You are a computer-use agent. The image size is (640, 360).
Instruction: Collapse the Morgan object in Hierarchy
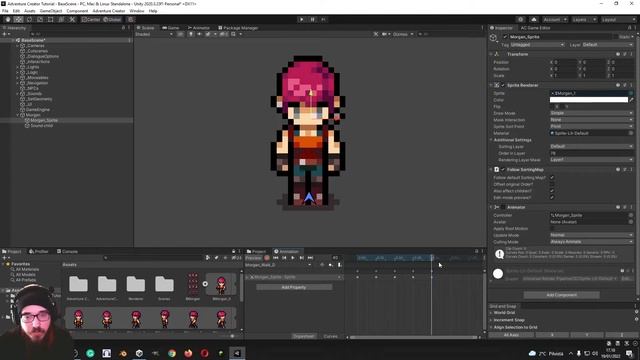[x=18, y=115]
